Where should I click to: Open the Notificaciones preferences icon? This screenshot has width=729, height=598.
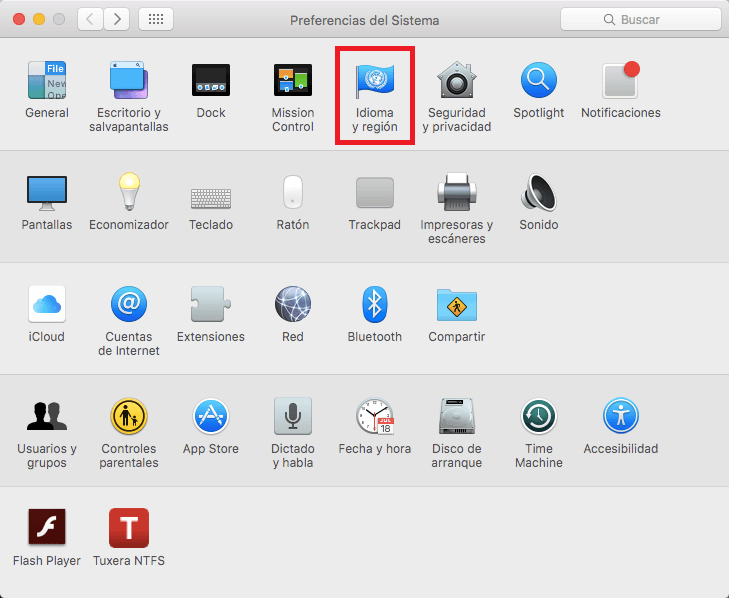pyautogui.click(x=621, y=80)
